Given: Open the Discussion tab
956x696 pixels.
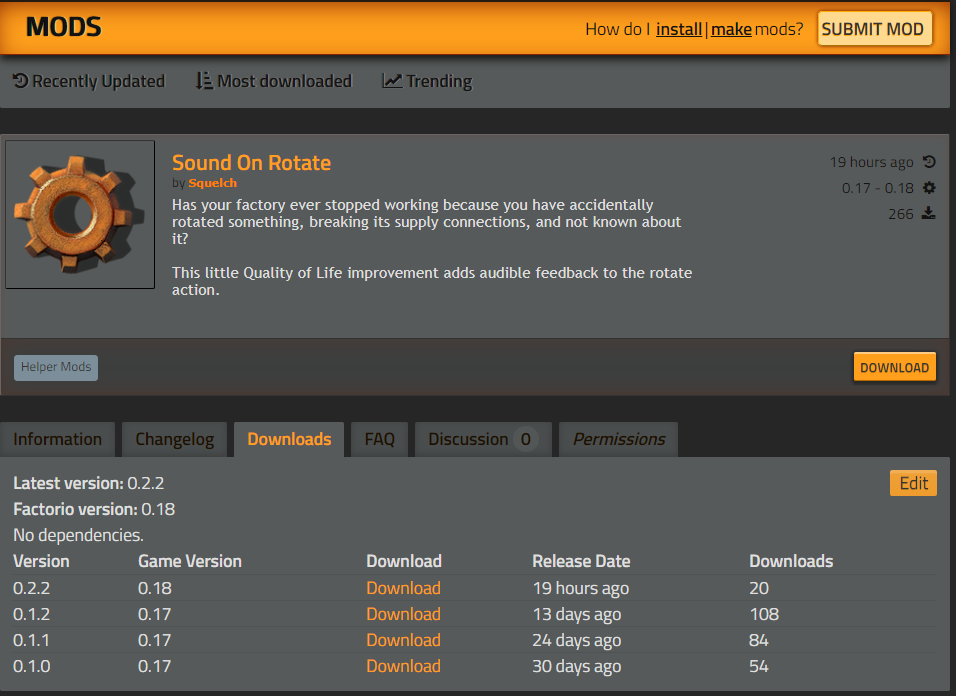Looking at the screenshot, I should click(x=483, y=439).
